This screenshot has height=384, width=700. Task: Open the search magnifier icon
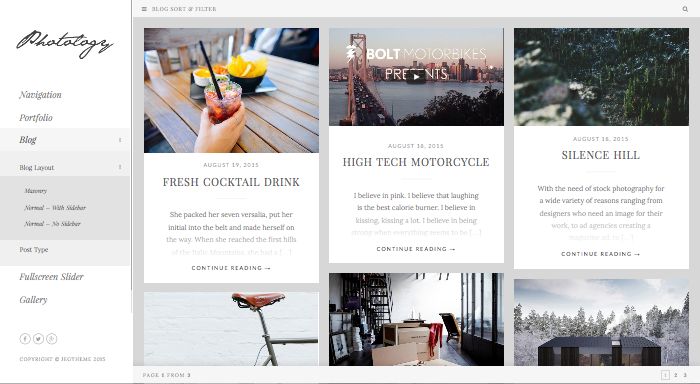[x=685, y=9]
